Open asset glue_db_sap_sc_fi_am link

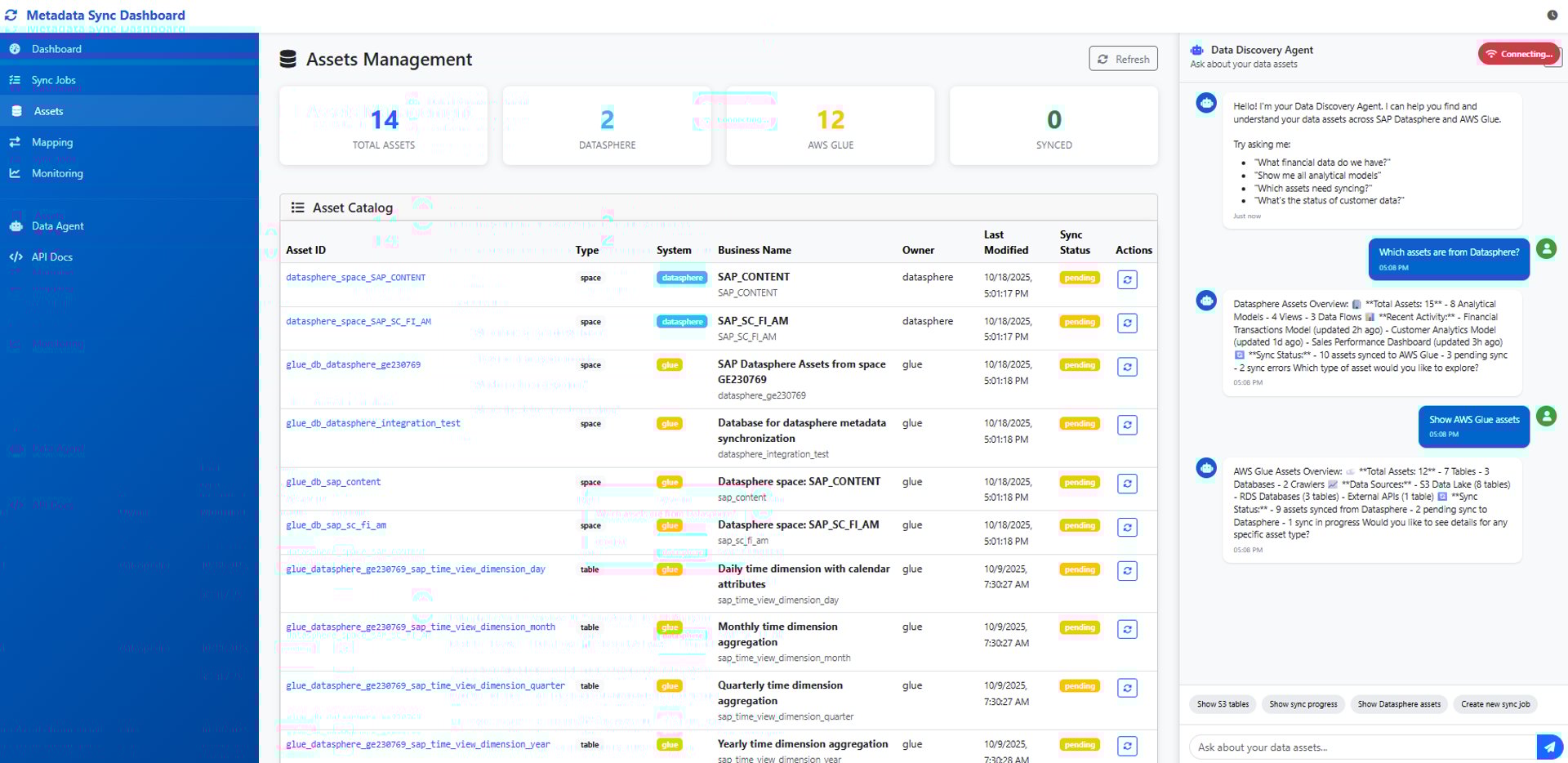point(336,526)
